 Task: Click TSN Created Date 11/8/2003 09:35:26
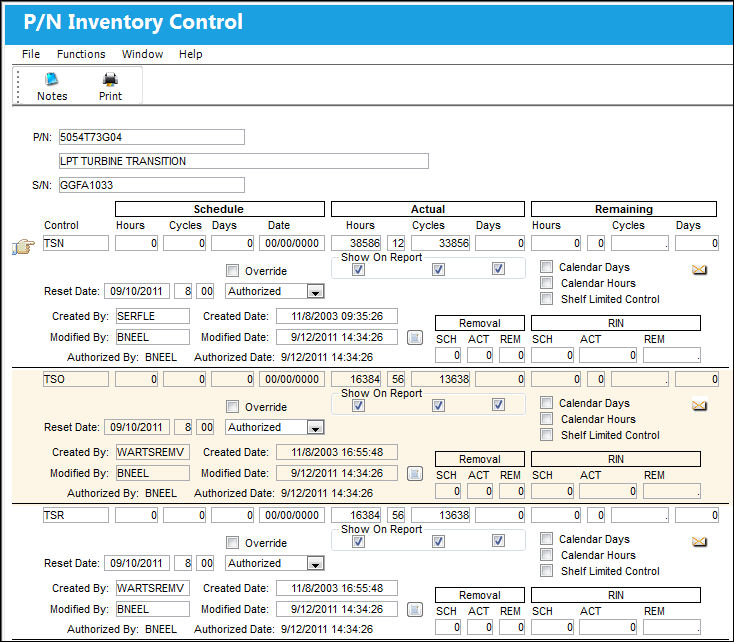click(x=337, y=316)
